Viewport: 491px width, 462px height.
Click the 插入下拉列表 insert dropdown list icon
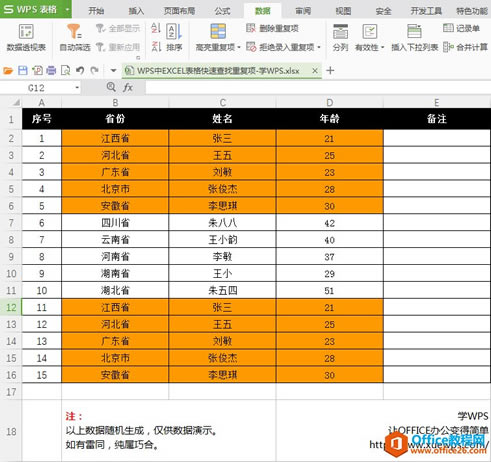[414, 32]
